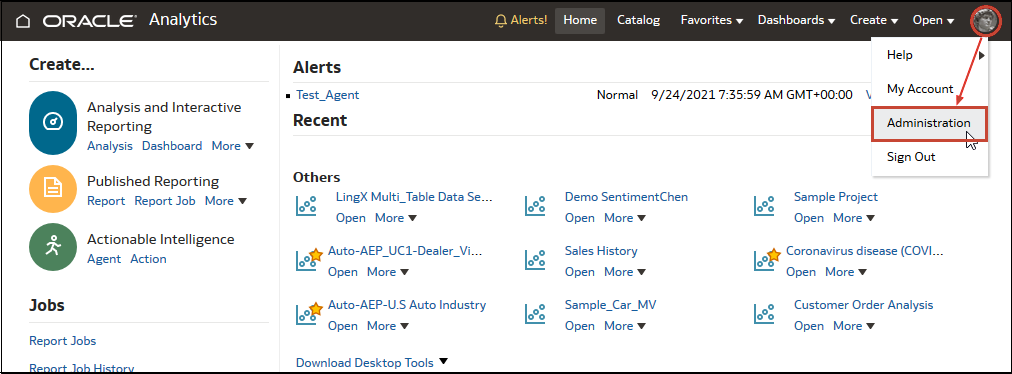This screenshot has height=374, width=1012.
Task: Open the Coronavirus disease (COVI... title link
Action: [x=865, y=251]
